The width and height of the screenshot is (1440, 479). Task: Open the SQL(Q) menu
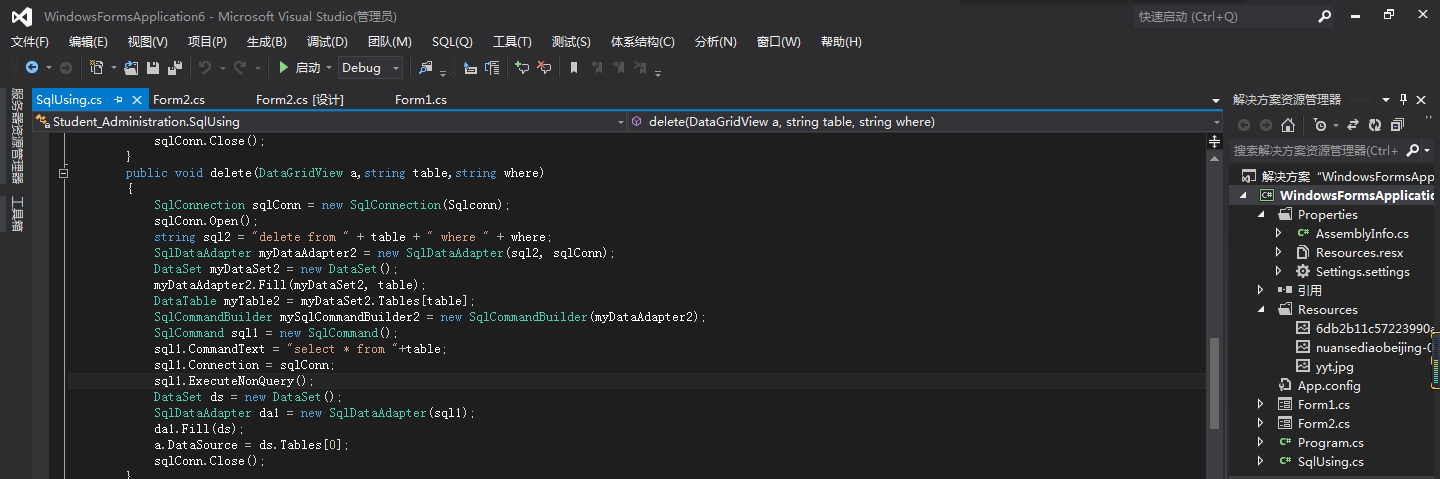(452, 41)
